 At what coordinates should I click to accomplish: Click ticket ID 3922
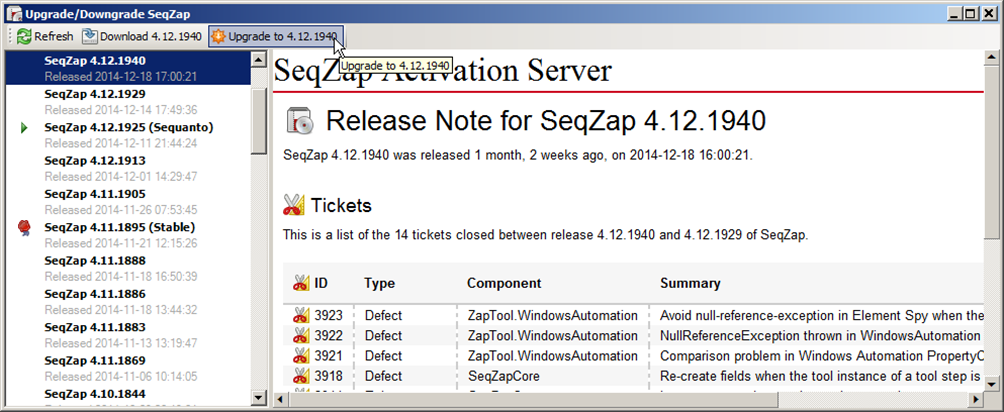[328, 336]
